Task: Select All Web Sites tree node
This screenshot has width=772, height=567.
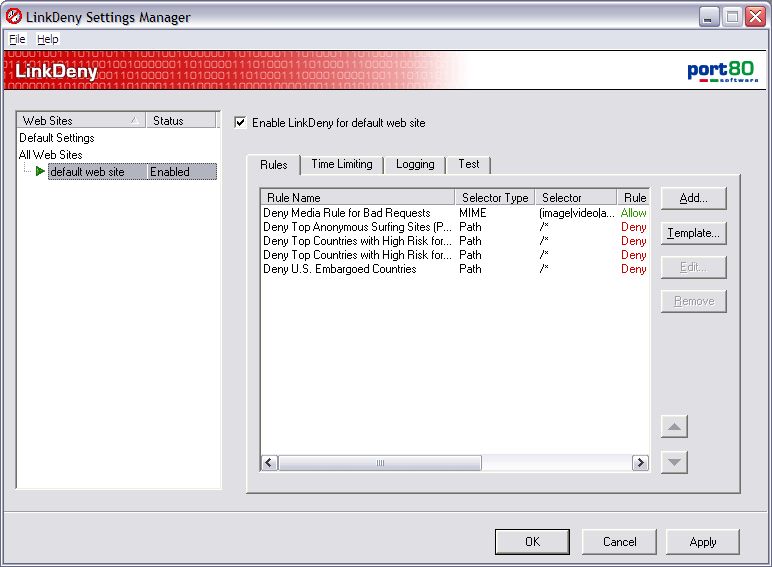Action: (51, 155)
